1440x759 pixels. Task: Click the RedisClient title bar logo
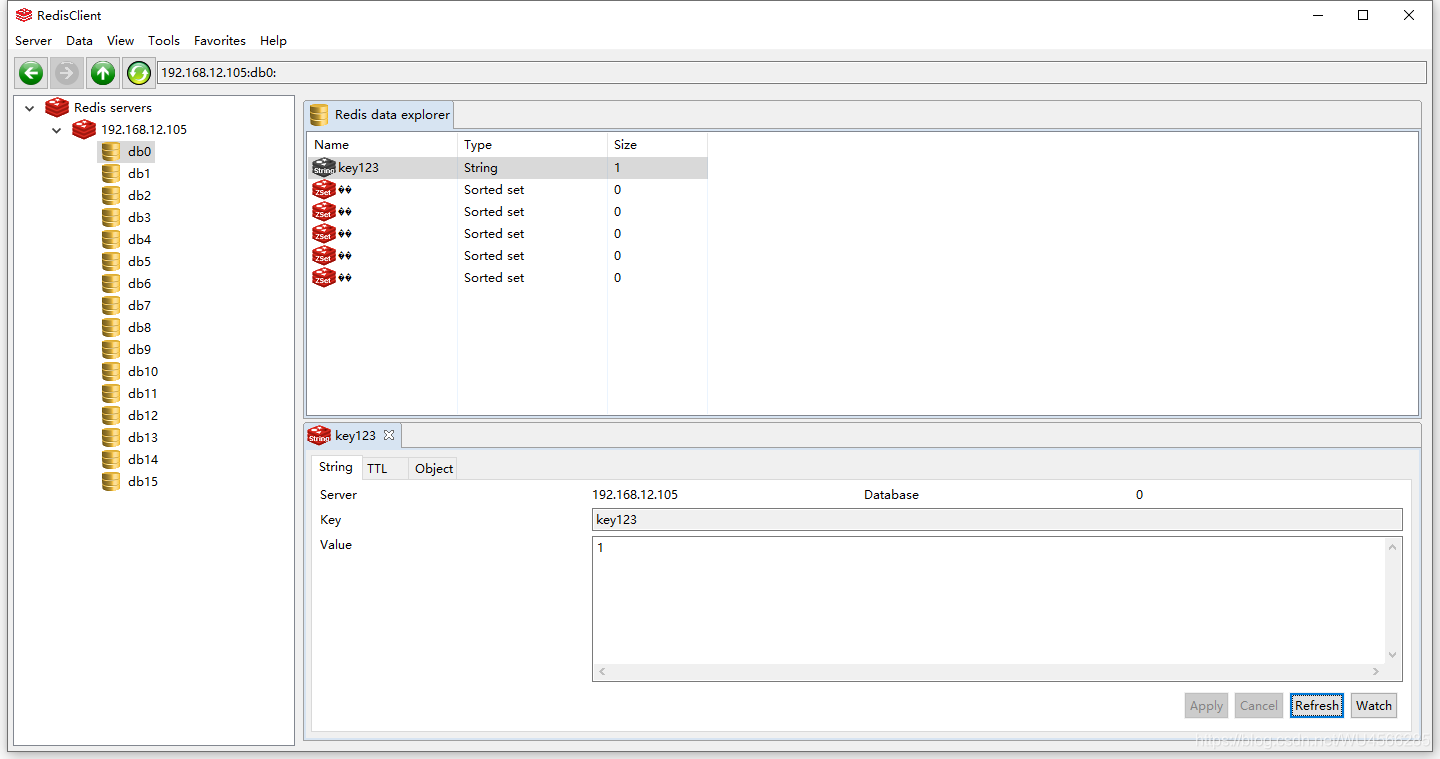[24, 15]
